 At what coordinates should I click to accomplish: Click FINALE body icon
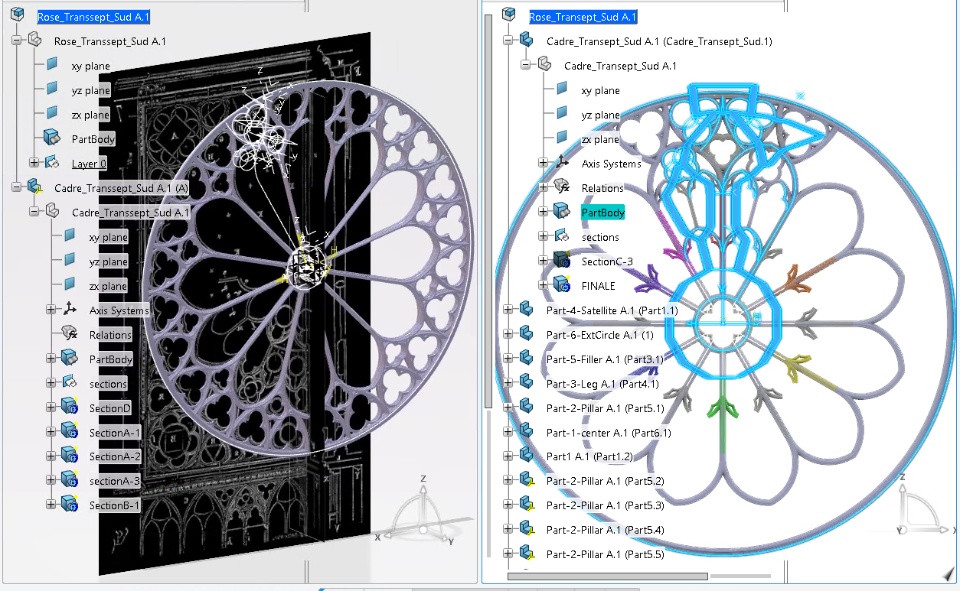click(x=562, y=284)
